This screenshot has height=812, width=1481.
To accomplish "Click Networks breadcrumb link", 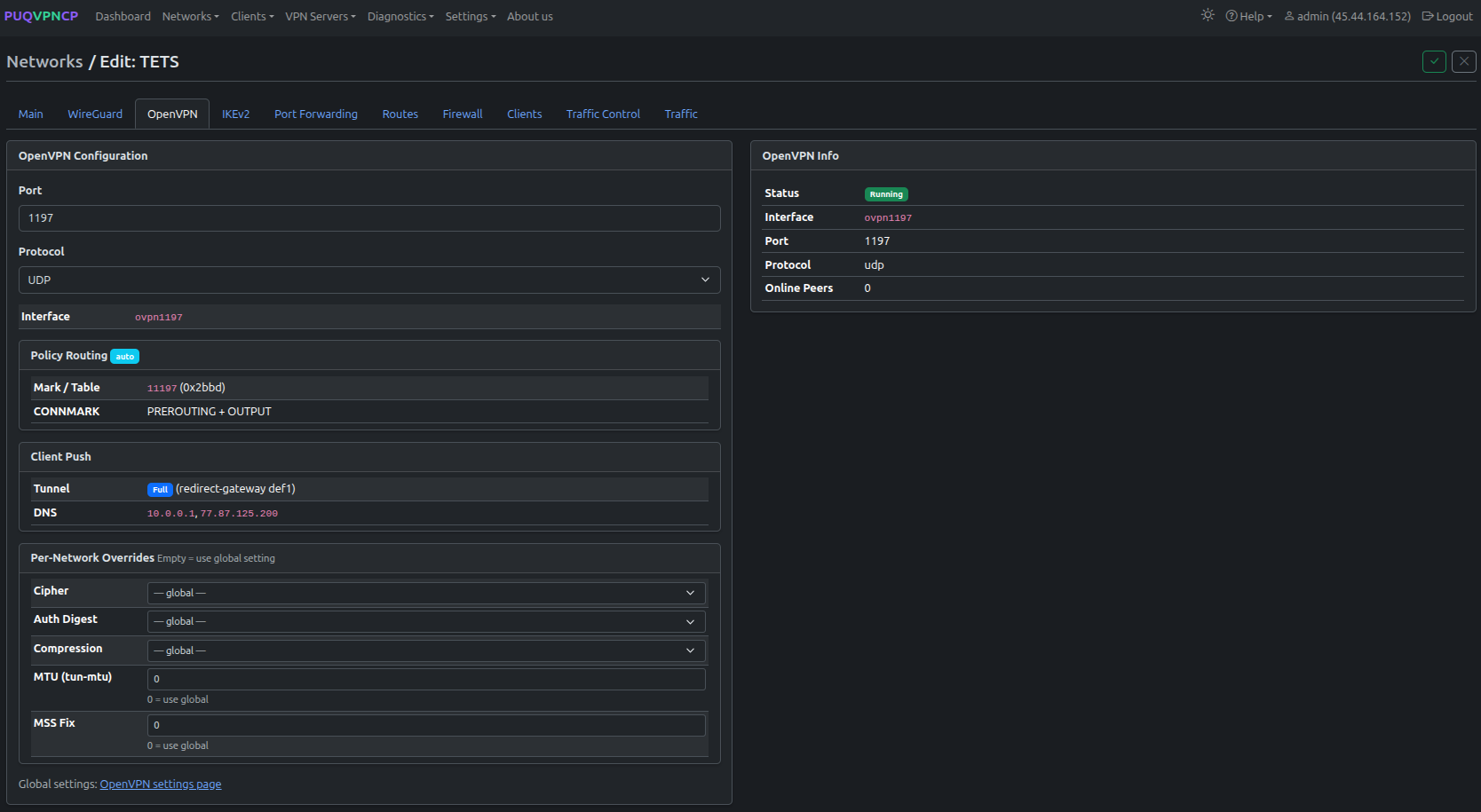I will [44, 61].
